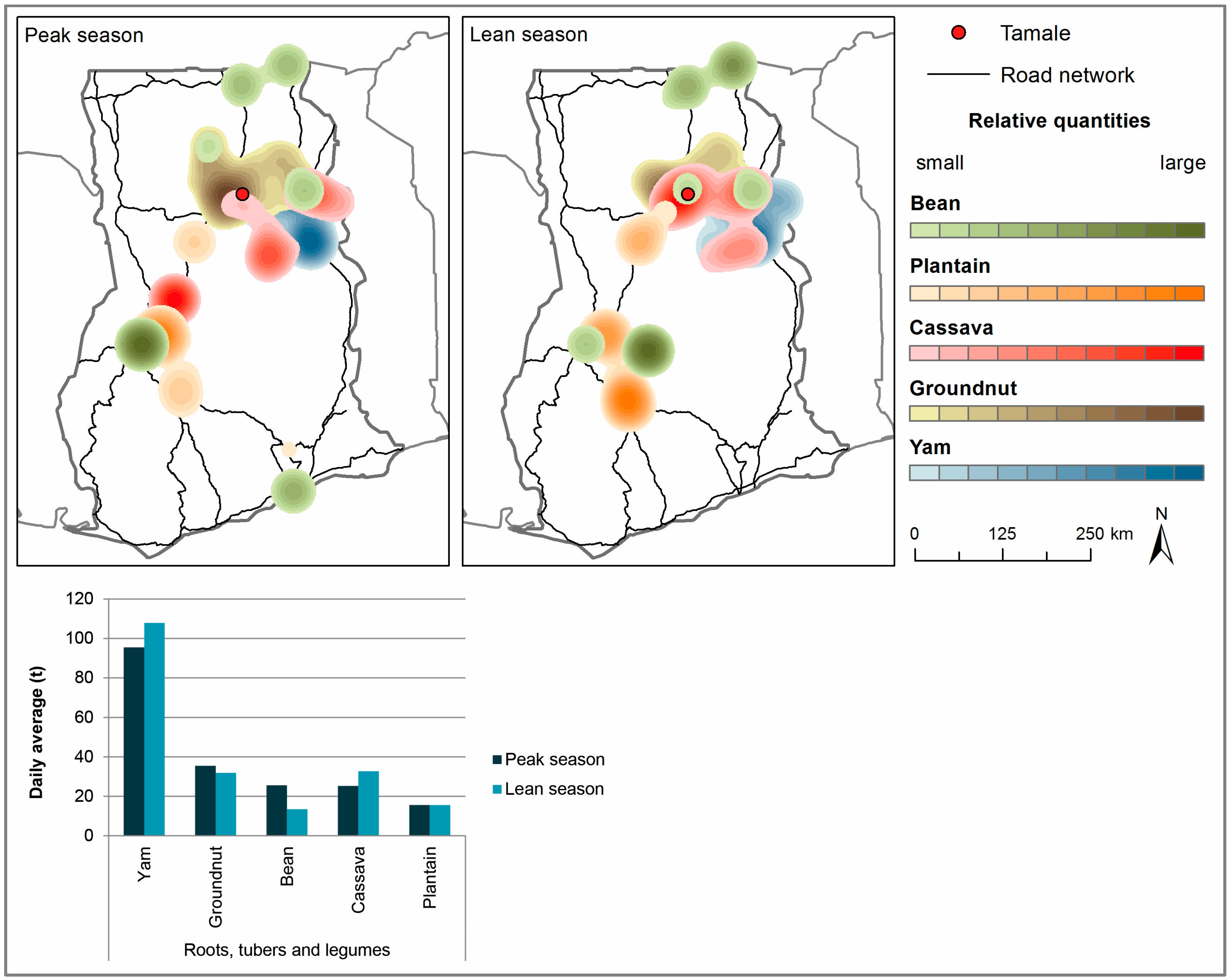The image size is (1232, 980).
Task: Click the brightest red Cassava swatch
Action: (1189, 353)
